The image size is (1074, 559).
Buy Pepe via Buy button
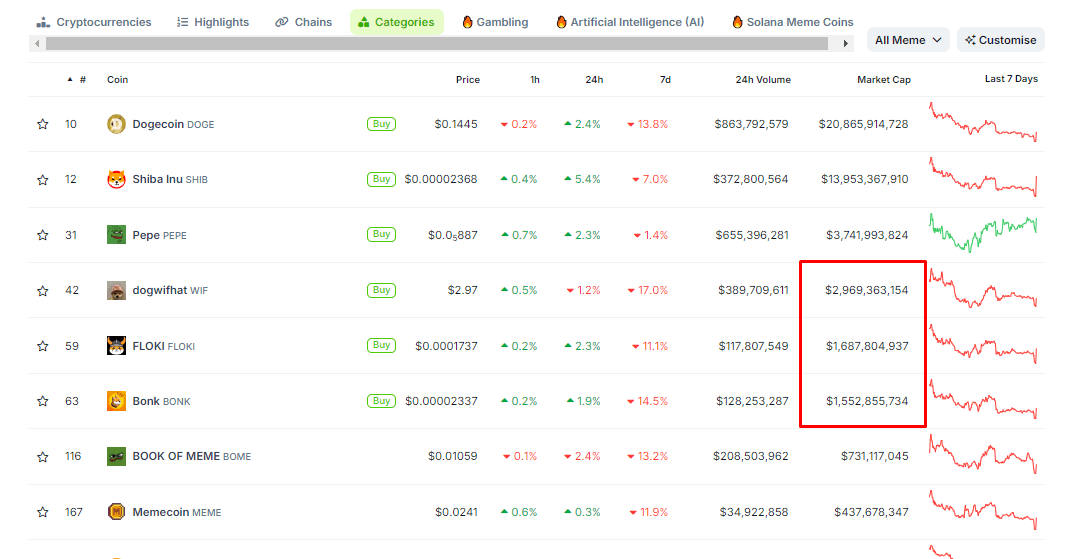pyautogui.click(x=382, y=234)
